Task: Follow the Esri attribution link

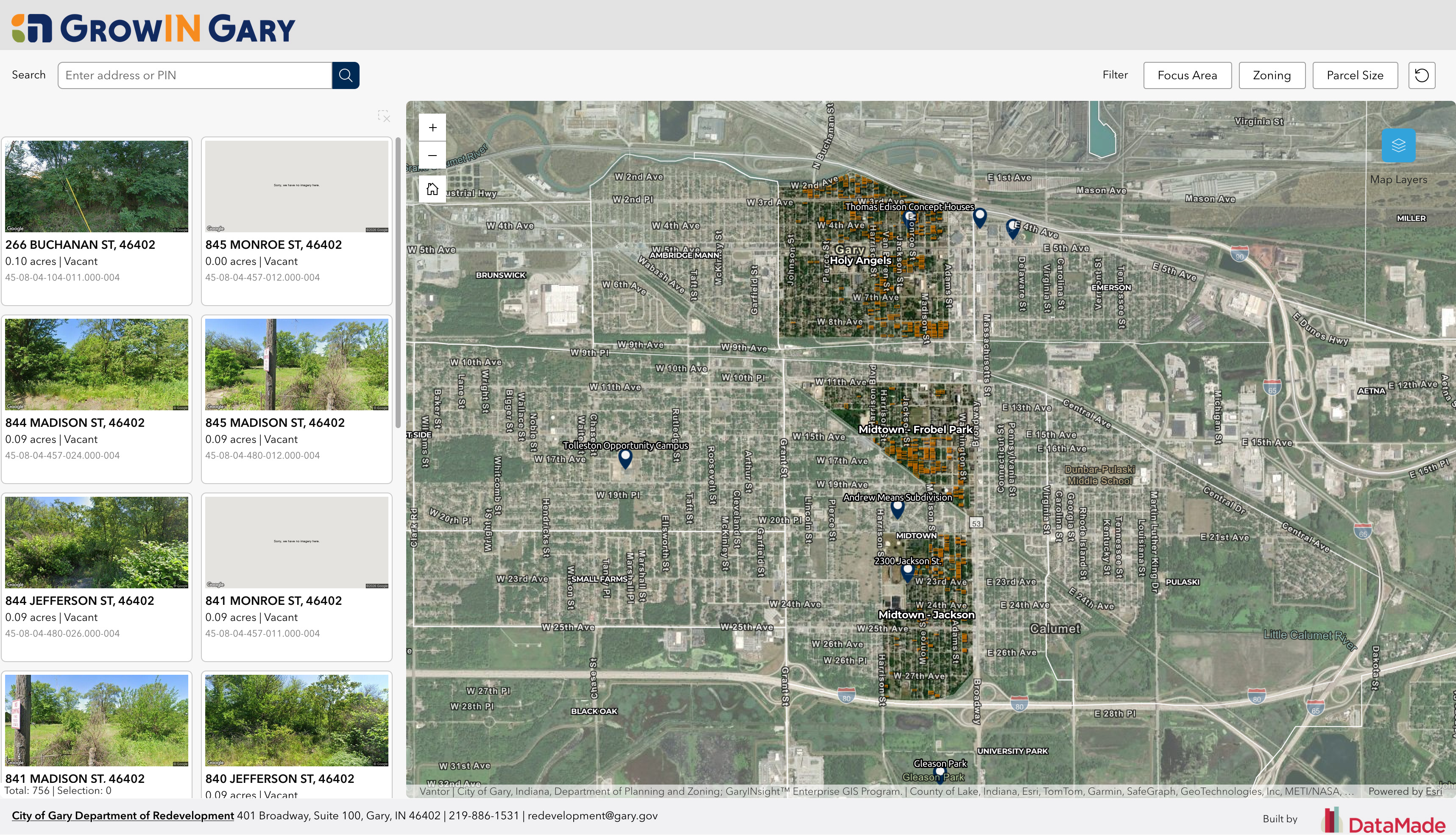Action: 1434,791
